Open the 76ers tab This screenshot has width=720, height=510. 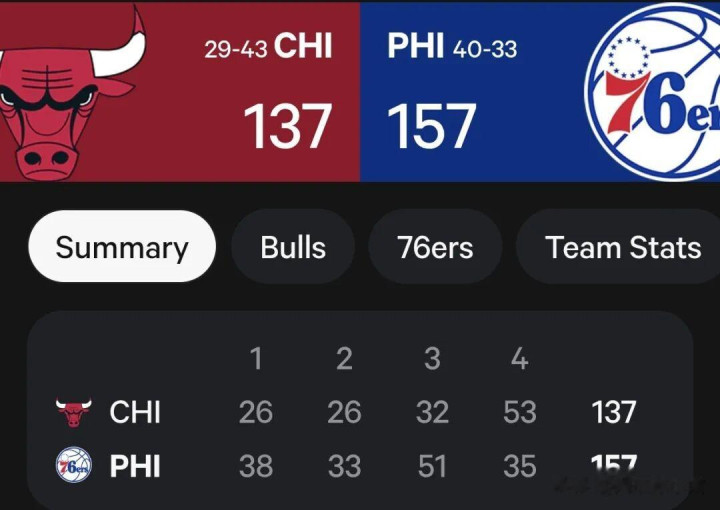435,247
